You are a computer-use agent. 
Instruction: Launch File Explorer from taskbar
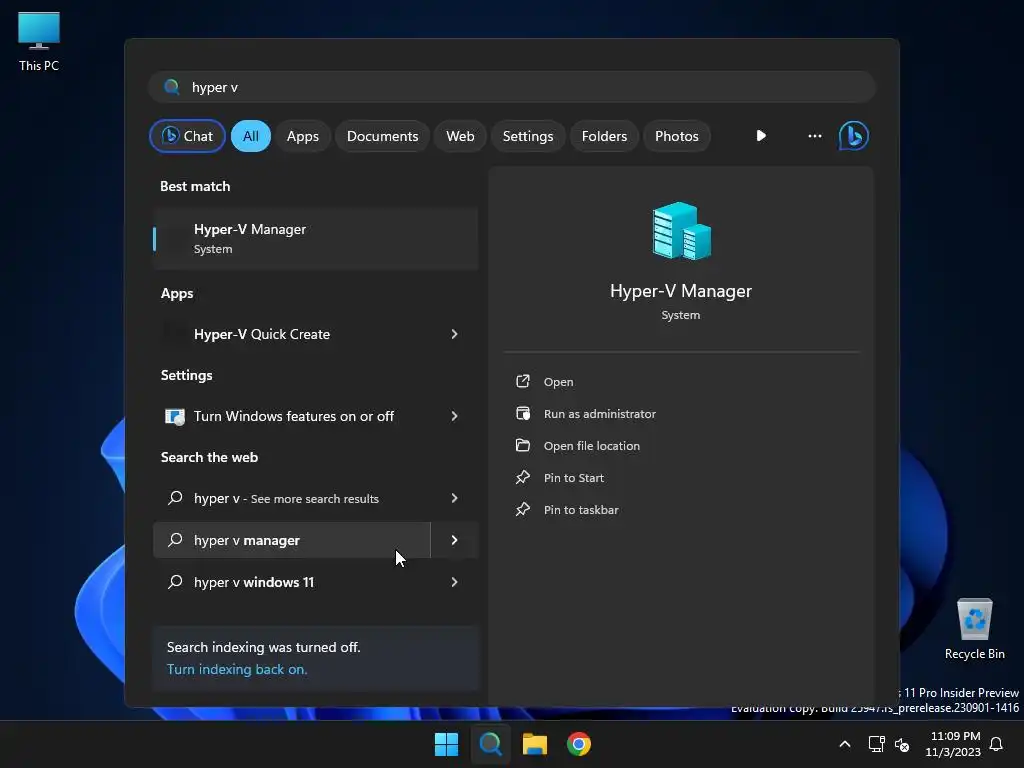pyautogui.click(x=535, y=744)
